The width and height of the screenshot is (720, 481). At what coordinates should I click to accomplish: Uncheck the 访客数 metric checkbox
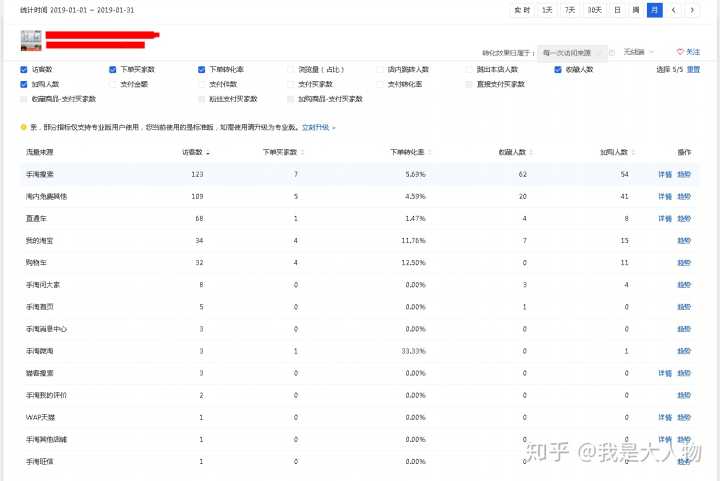pos(24,70)
